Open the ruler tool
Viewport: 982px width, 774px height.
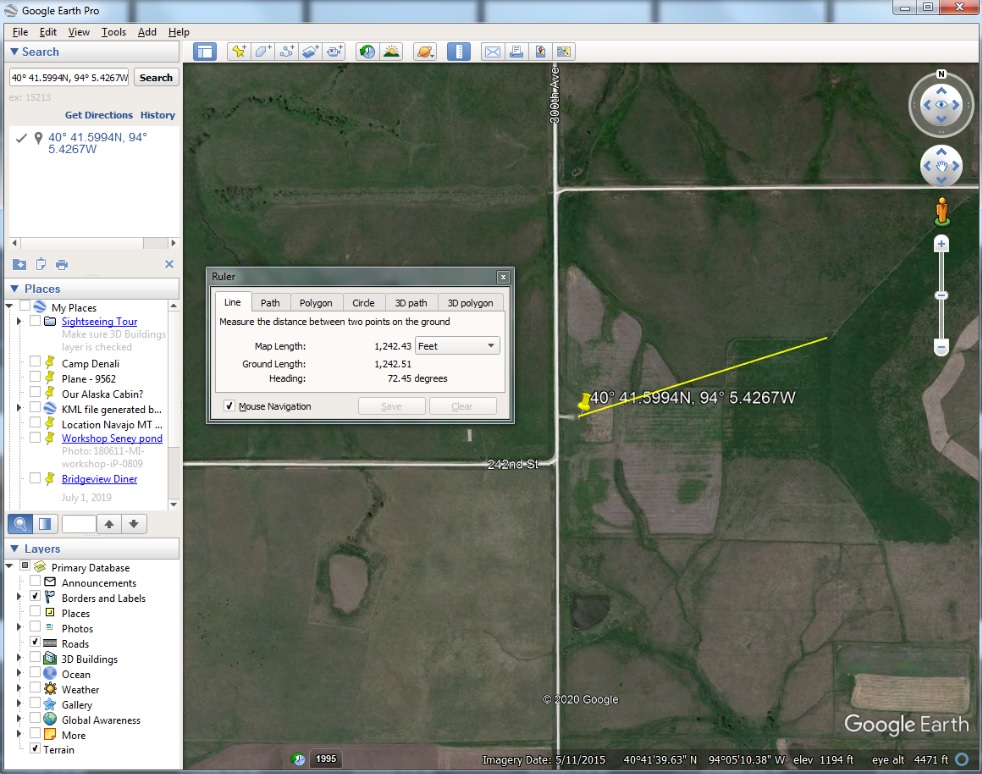tap(458, 51)
